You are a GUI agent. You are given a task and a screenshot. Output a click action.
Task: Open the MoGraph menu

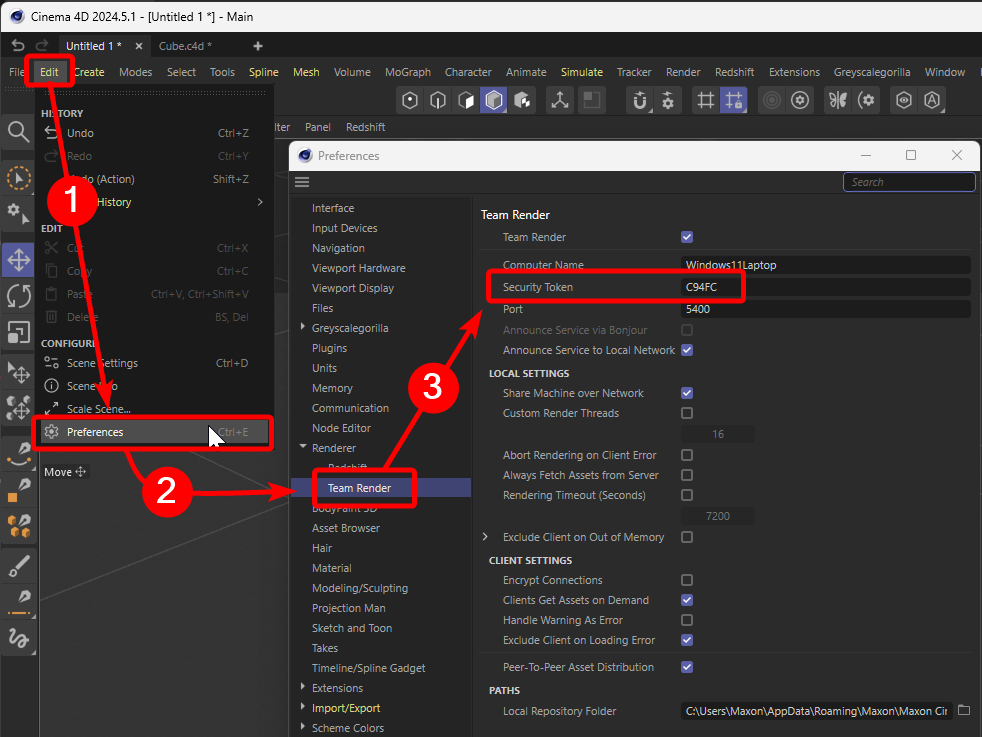[x=408, y=72]
